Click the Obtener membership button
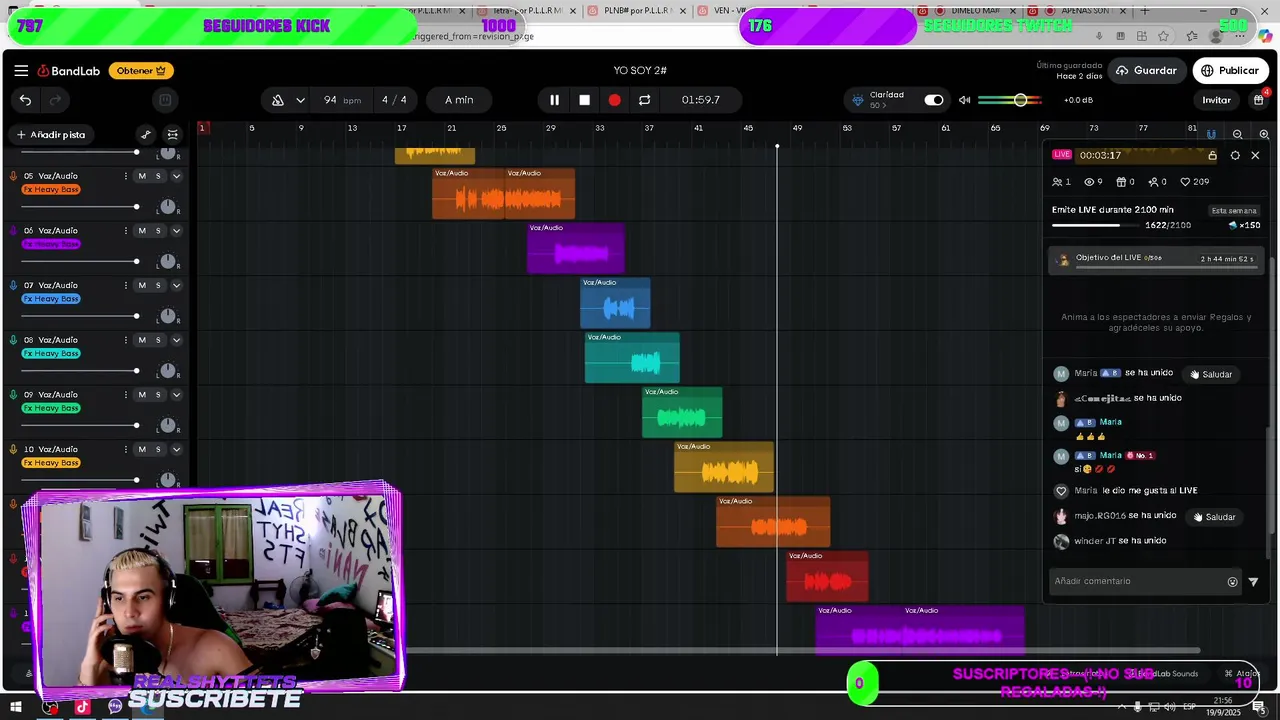Image resolution: width=1280 pixels, height=720 pixels. [x=141, y=71]
